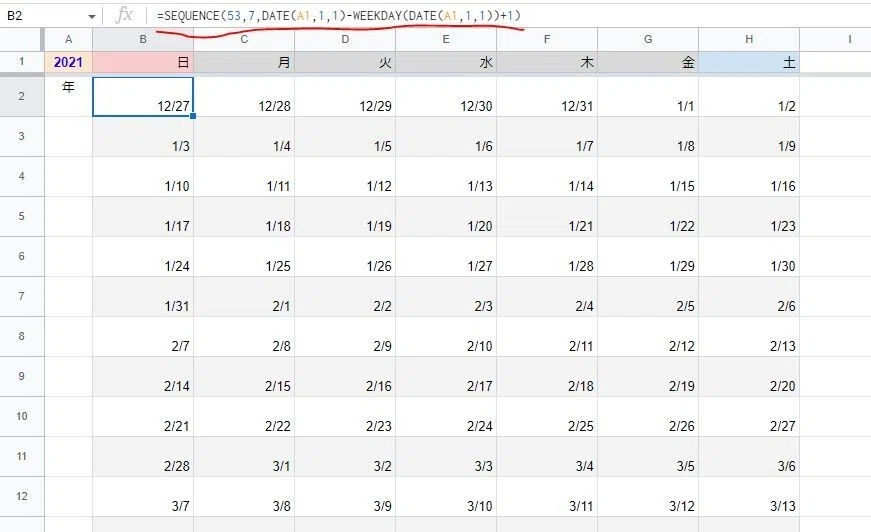Select the cell showing 1/5
Viewport: 871px width, 532px height.
pos(345,137)
